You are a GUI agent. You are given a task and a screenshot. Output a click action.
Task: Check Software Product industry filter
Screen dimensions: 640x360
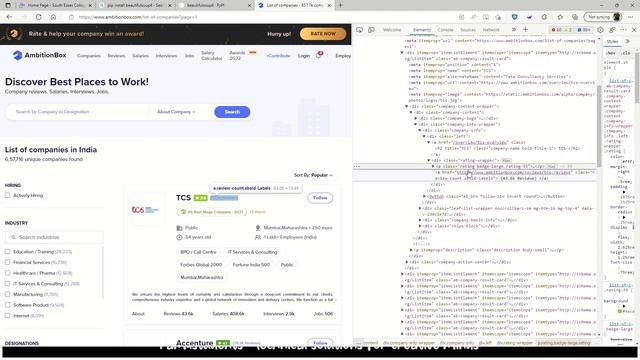point(7,305)
